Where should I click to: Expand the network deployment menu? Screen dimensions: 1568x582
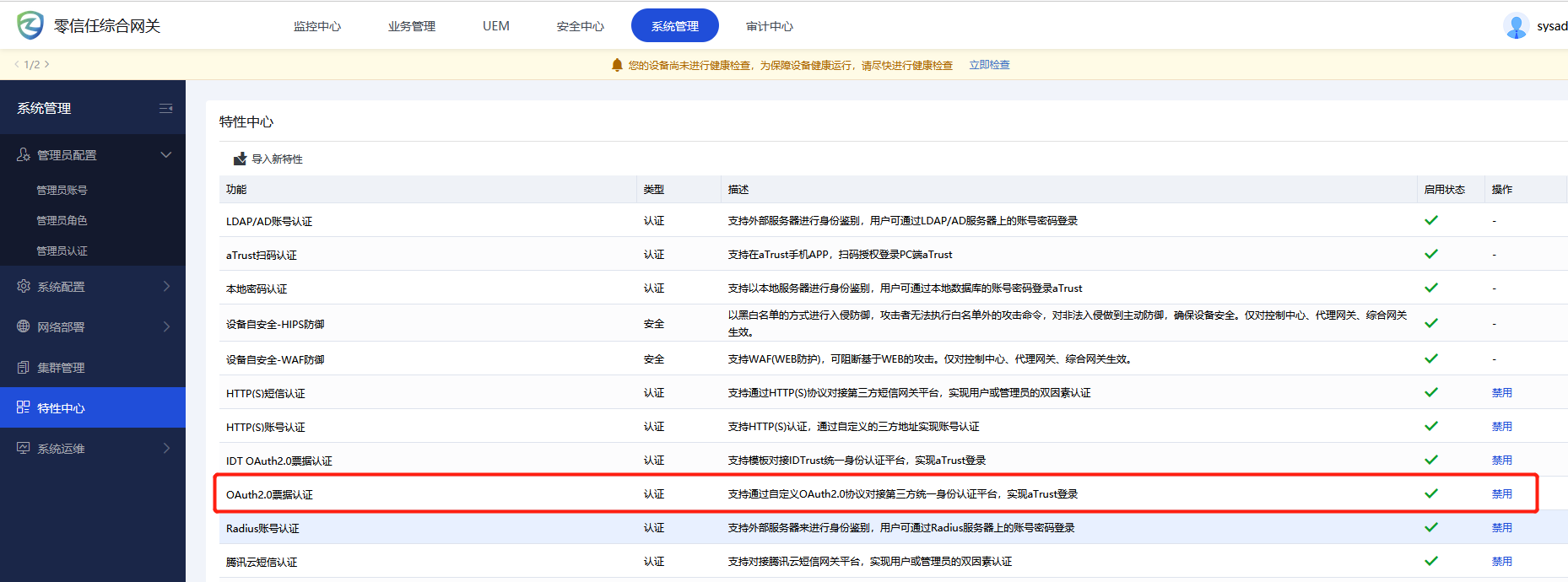(x=165, y=326)
